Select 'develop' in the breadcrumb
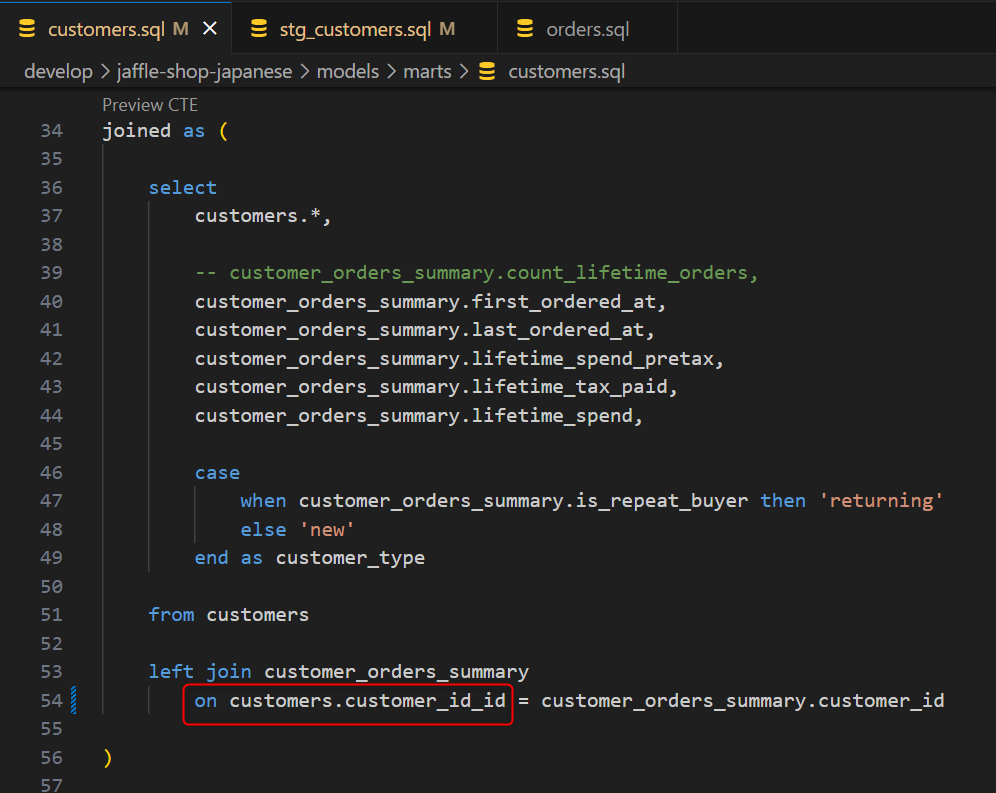The height and width of the screenshot is (793, 996). coord(58,71)
